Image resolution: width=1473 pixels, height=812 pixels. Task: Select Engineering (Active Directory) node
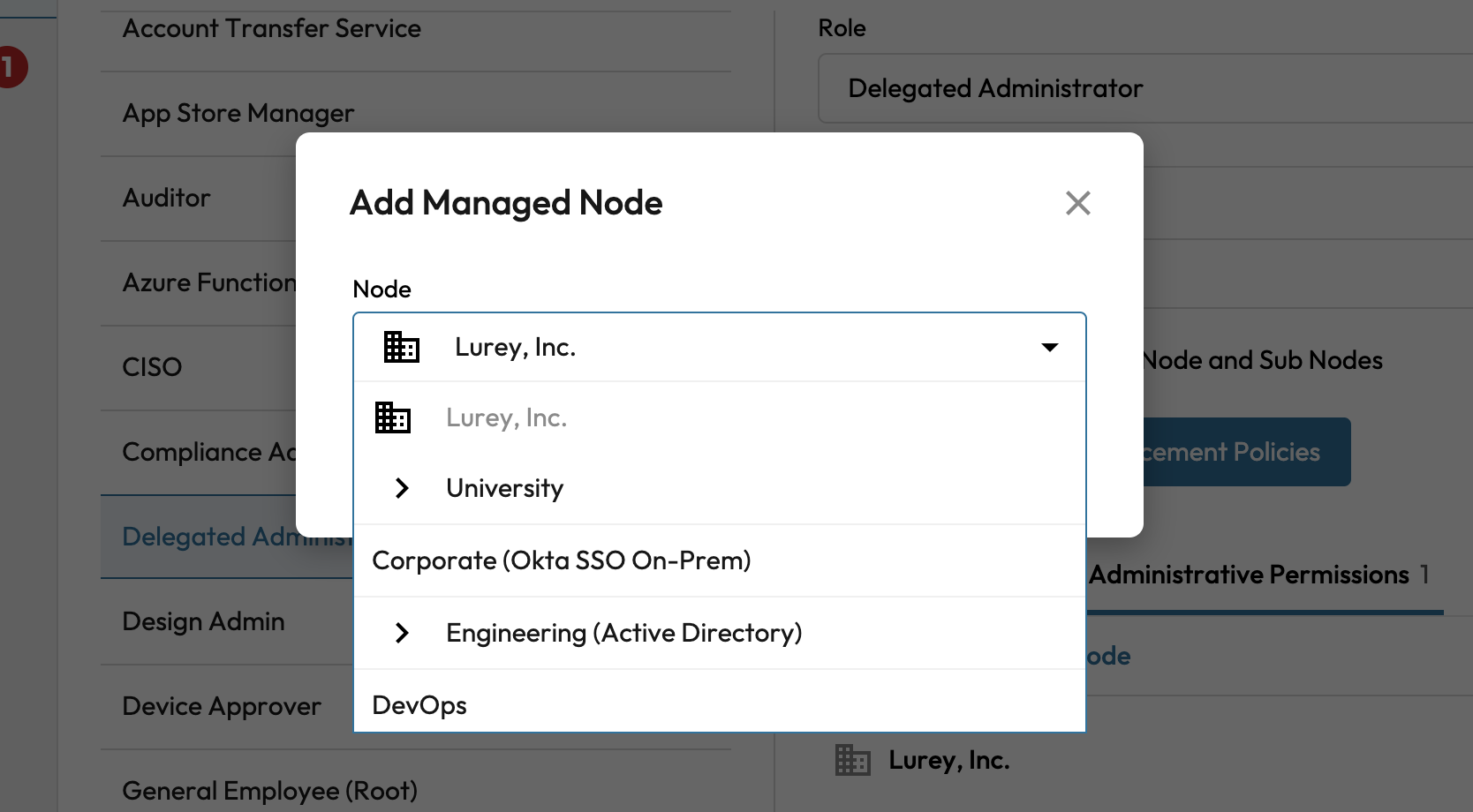(623, 633)
